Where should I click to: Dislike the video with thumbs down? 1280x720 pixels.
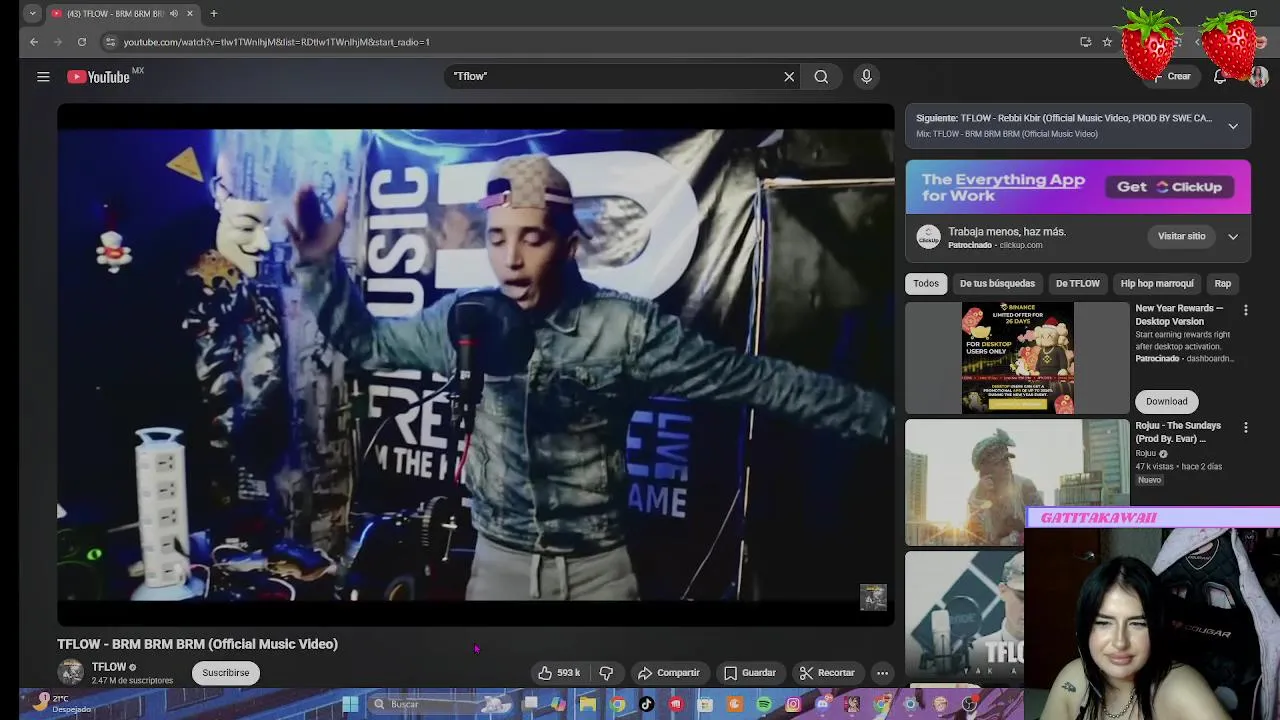pyautogui.click(x=606, y=673)
